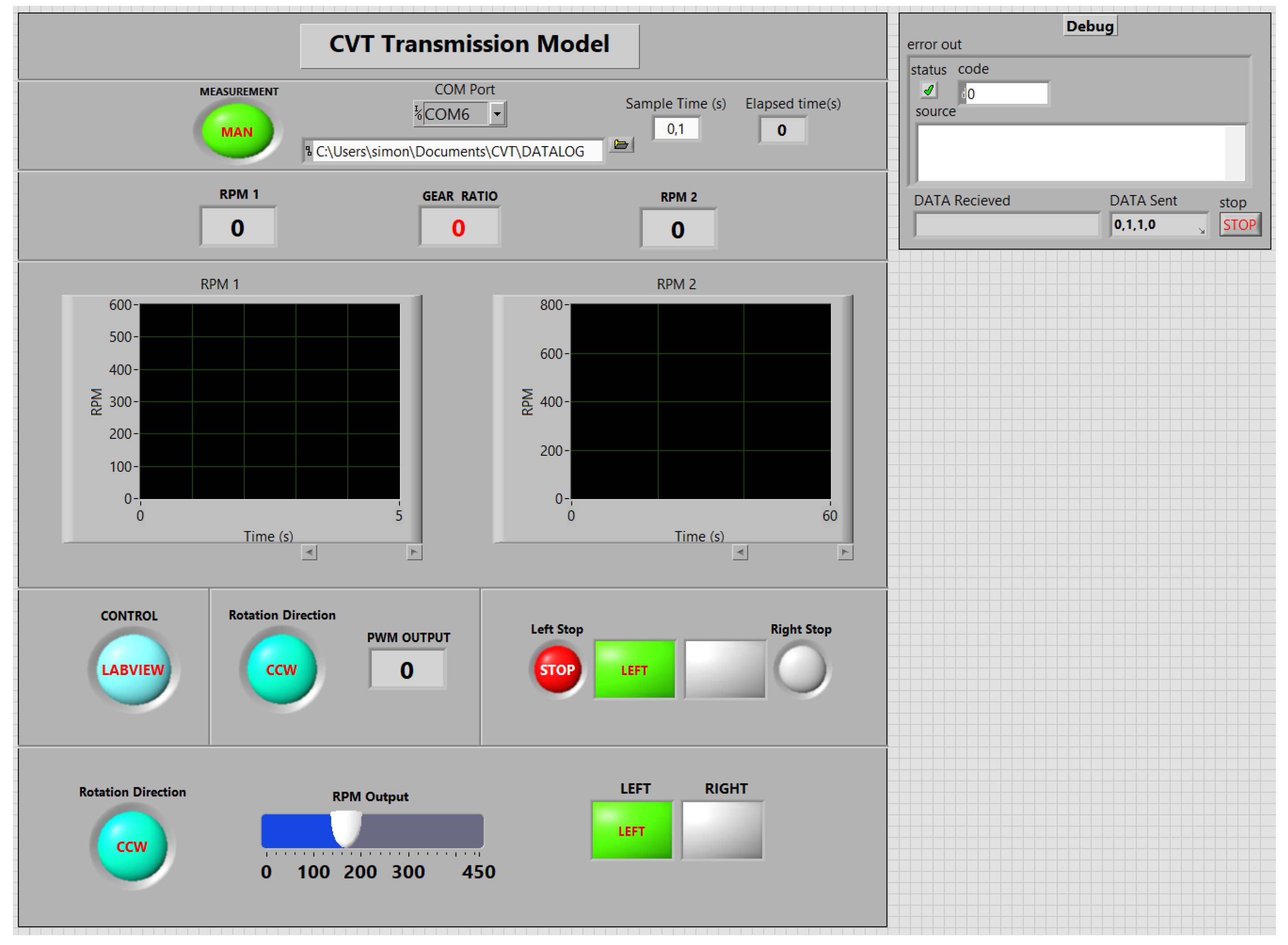Screen dimensions: 1288x945
Task: Click the COM port I/O prefix icon
Action: coord(418,113)
